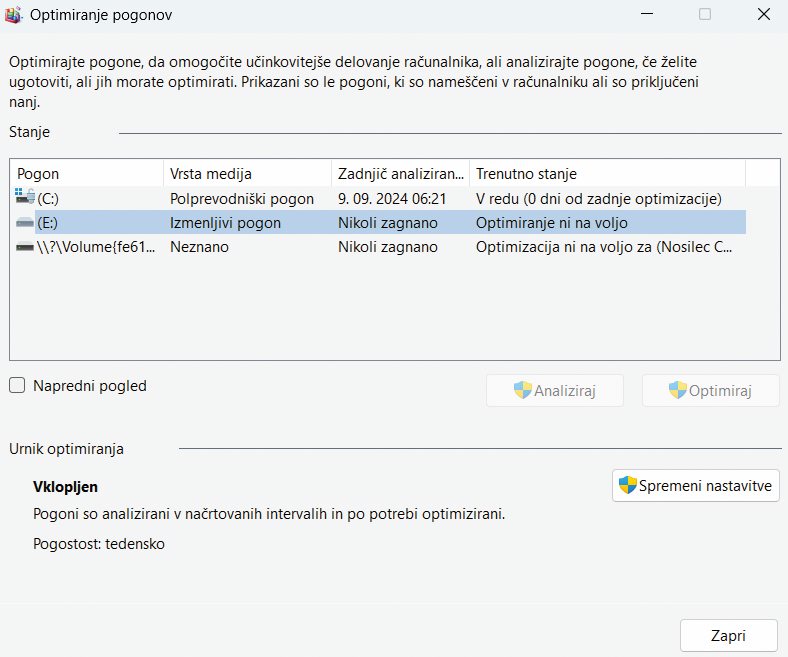This screenshot has width=788, height=657.
Task: Click the E: removable drive icon
Action: point(25,222)
